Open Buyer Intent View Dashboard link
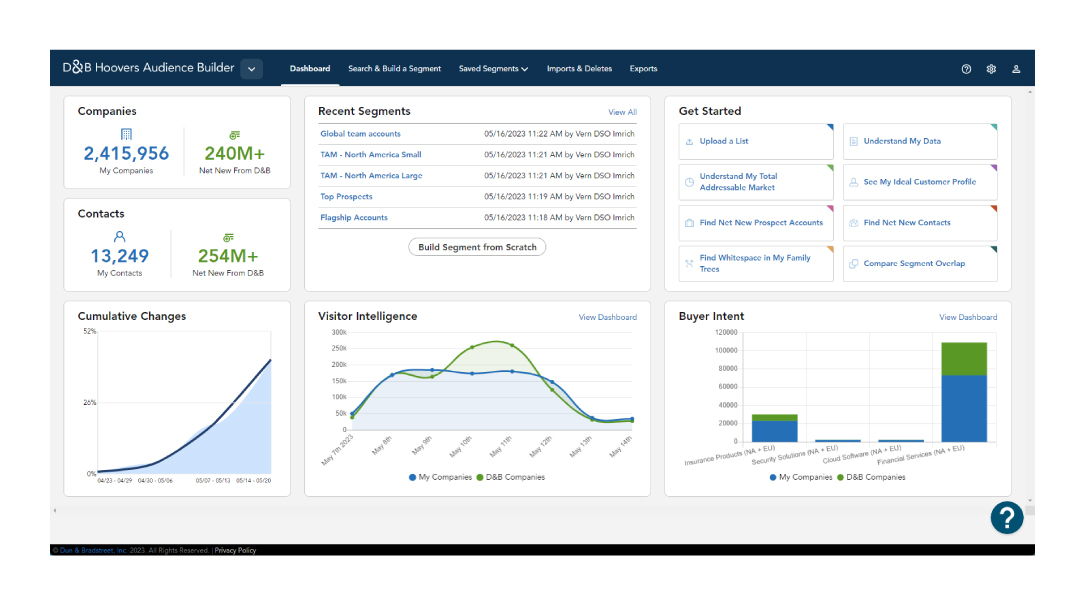Image resolution: width=1090 pixels, height=606 pixels. tap(968, 317)
